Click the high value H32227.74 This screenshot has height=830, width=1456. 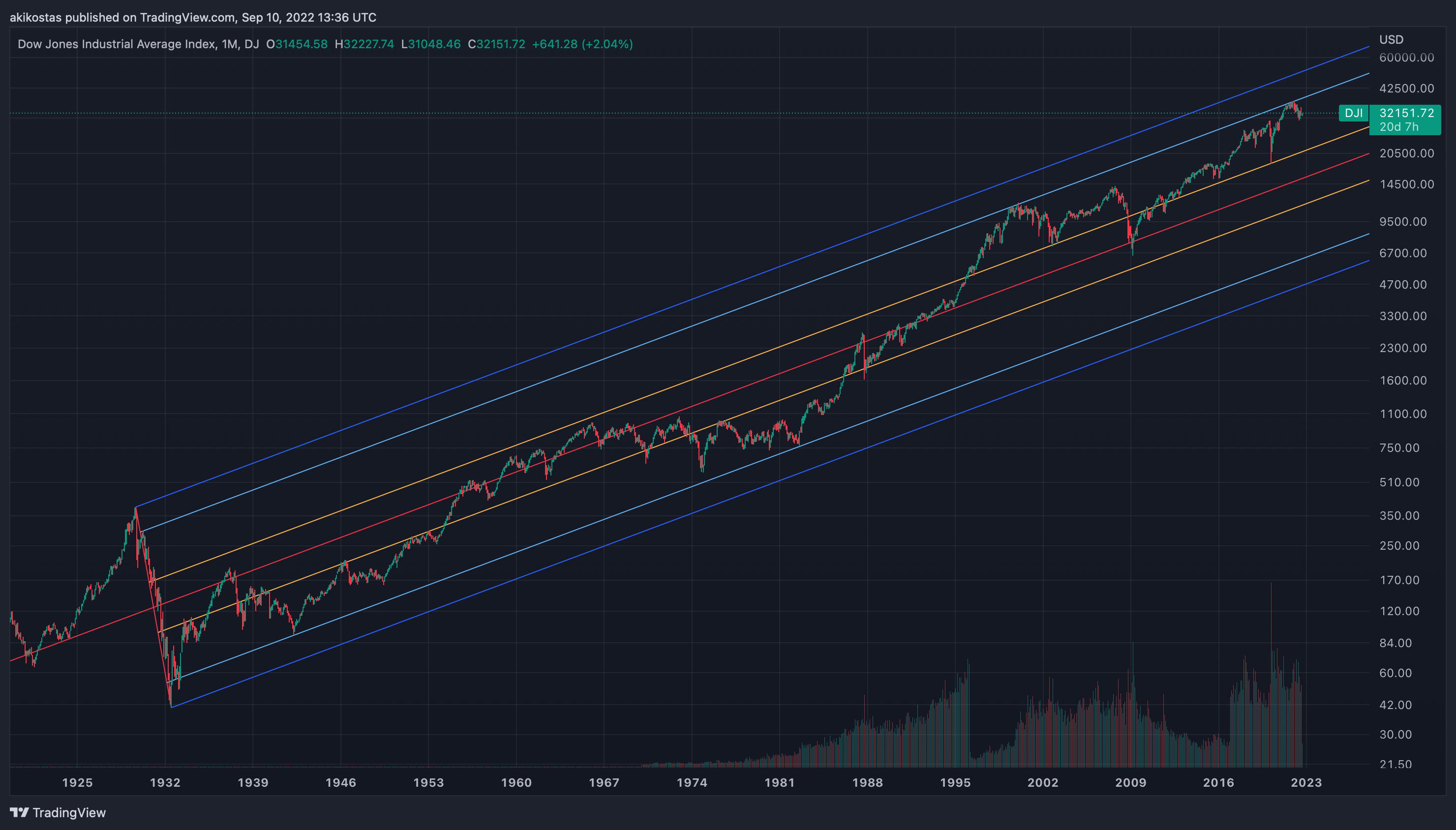pos(364,44)
